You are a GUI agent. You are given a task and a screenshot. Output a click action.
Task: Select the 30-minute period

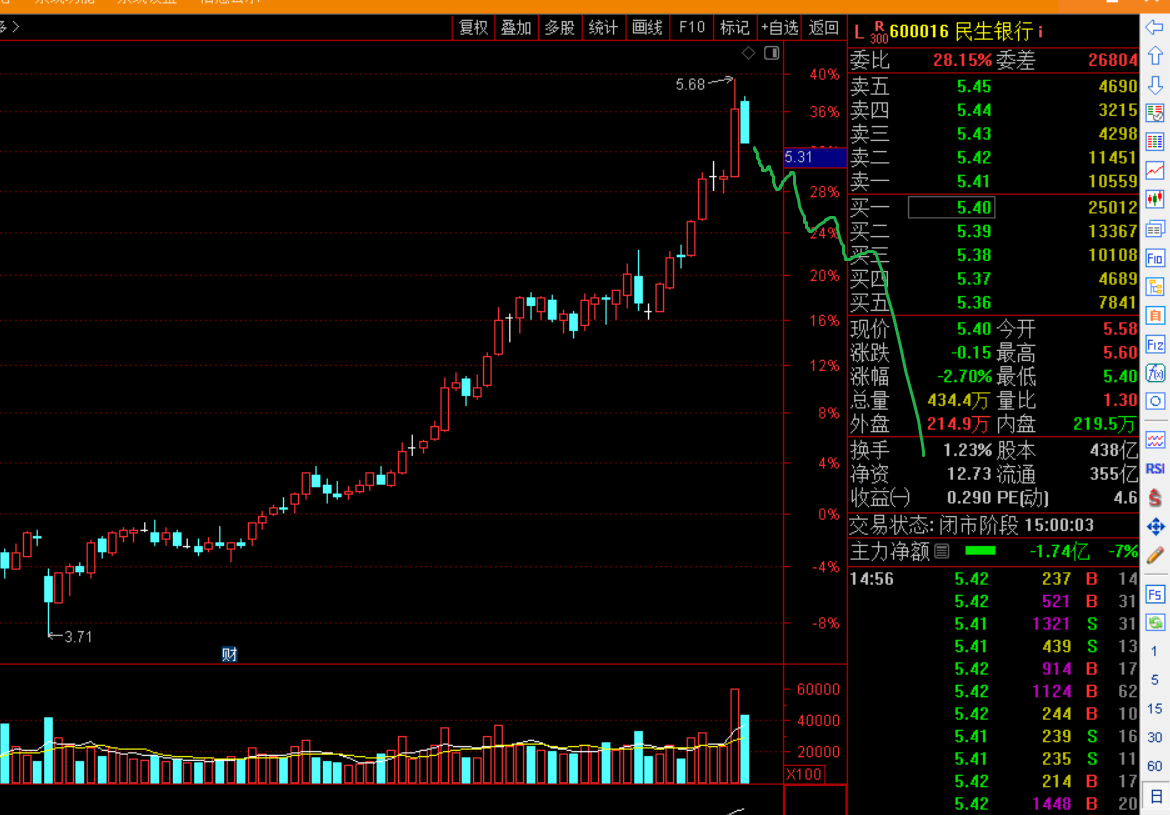click(1154, 737)
